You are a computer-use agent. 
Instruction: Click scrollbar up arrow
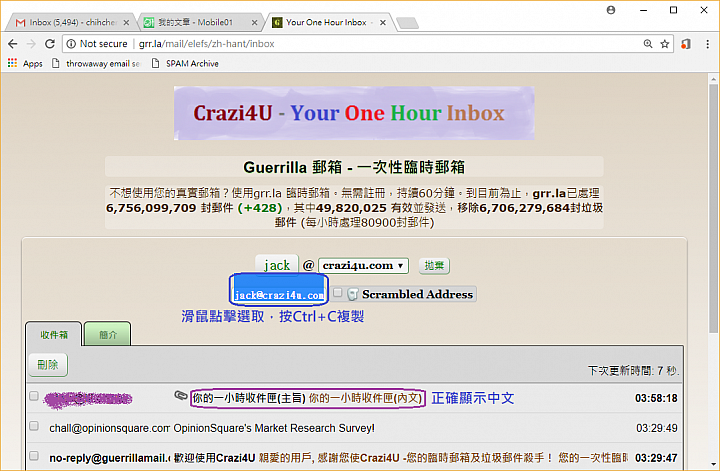[x=713, y=79]
